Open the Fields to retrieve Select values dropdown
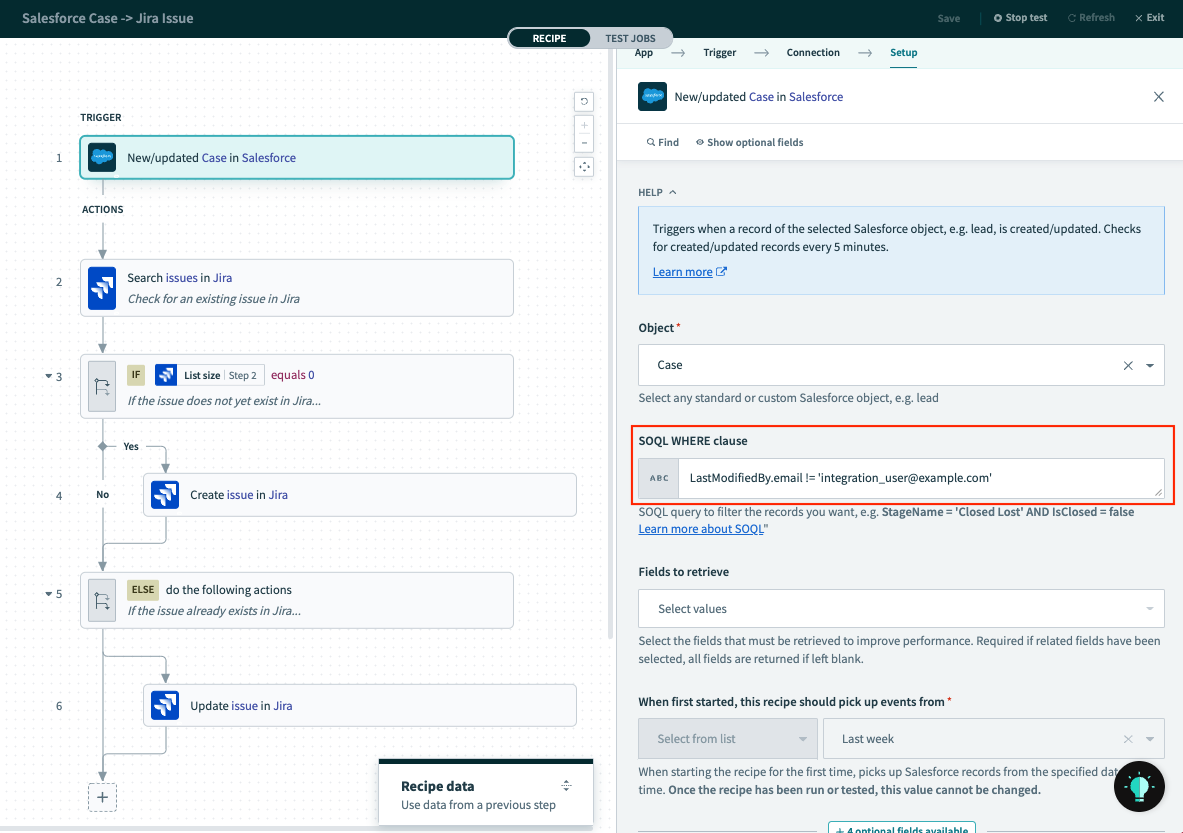 (x=900, y=608)
